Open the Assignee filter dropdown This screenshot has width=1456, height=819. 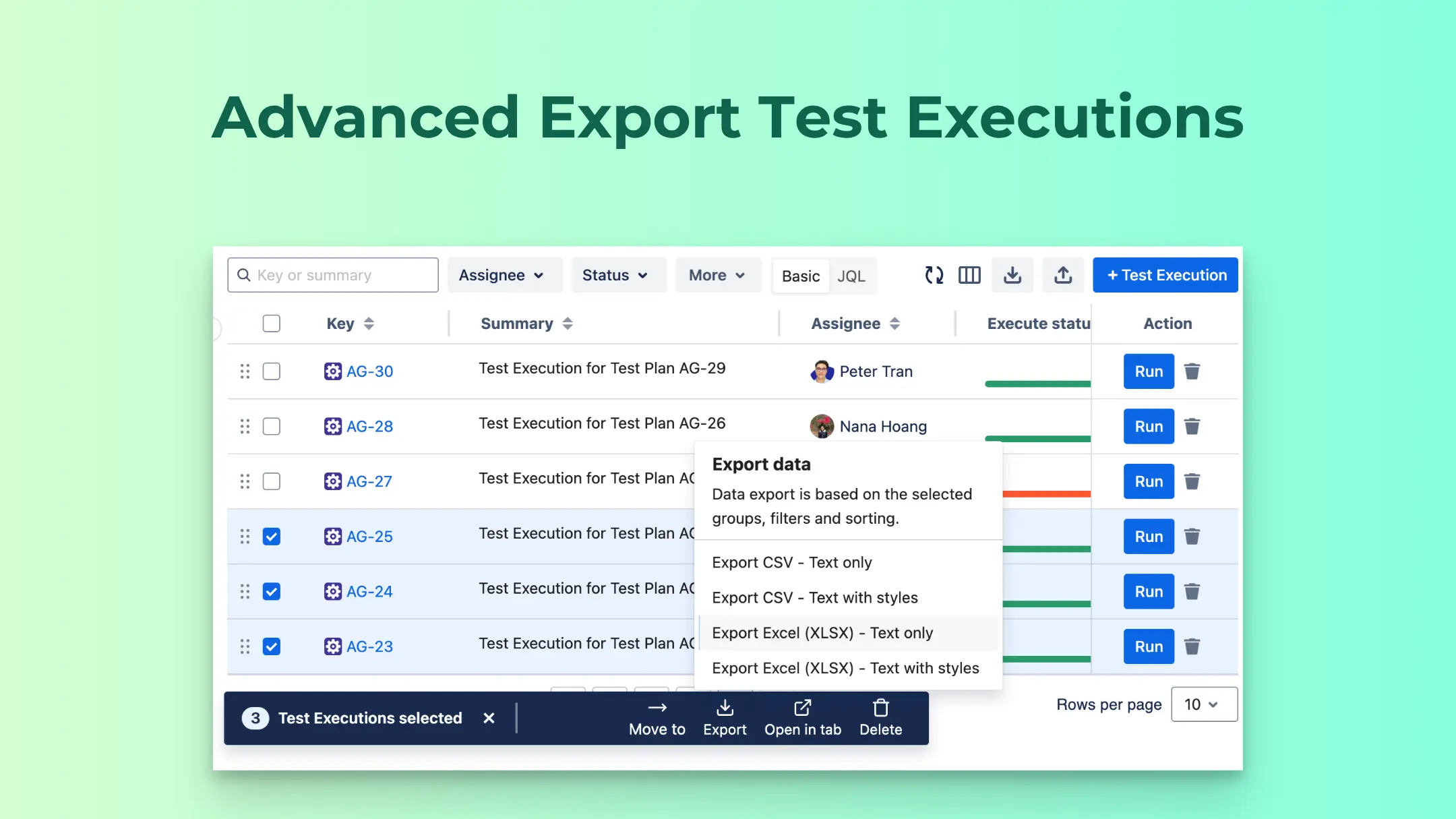(504, 275)
